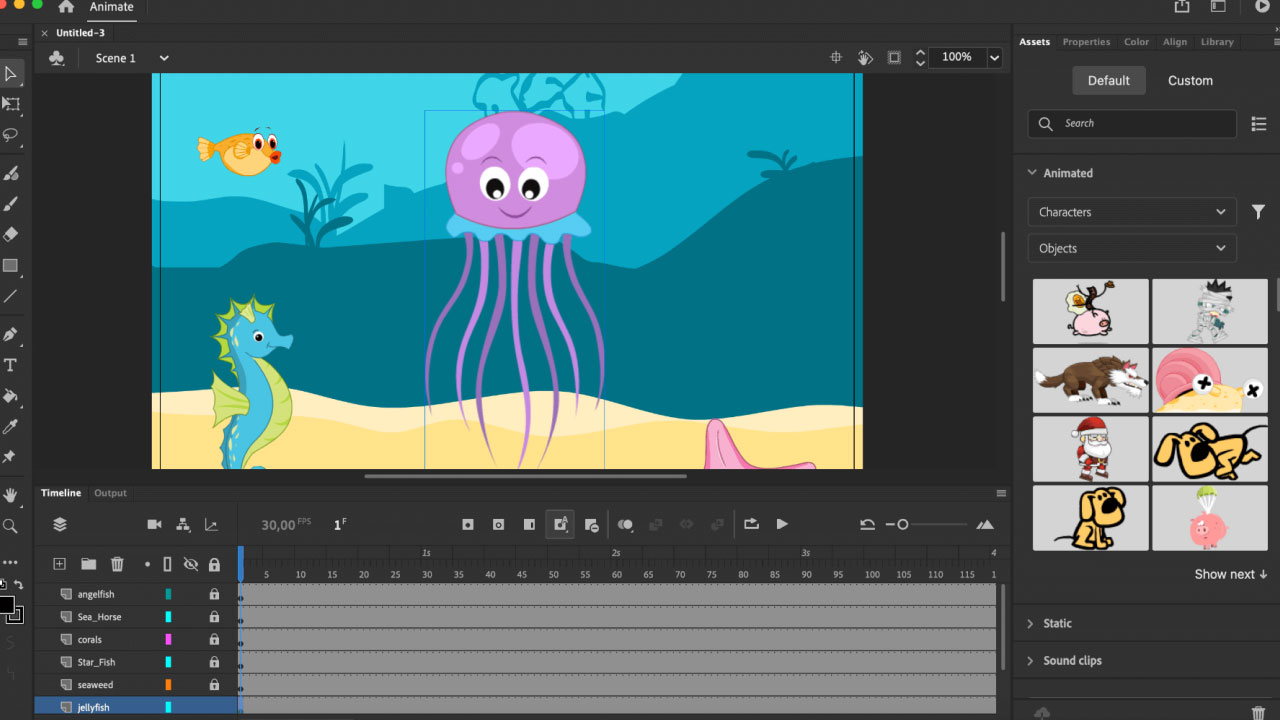The image size is (1280, 720).
Task: Click the Santa Claus asset thumbnail
Action: click(1090, 449)
